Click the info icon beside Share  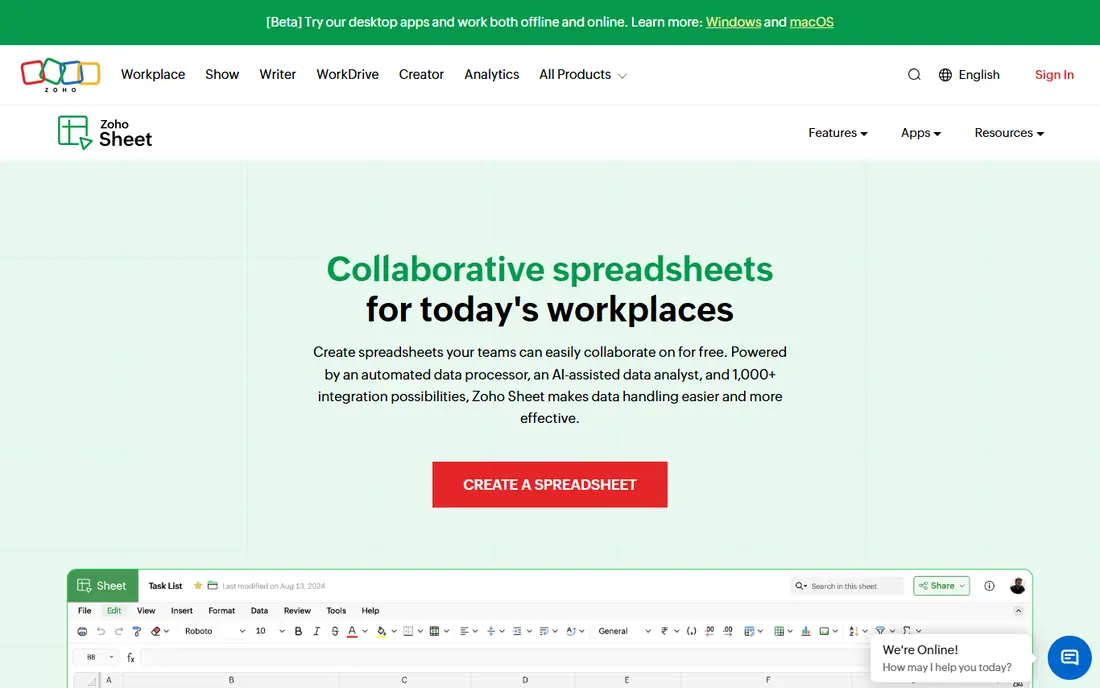click(x=989, y=586)
